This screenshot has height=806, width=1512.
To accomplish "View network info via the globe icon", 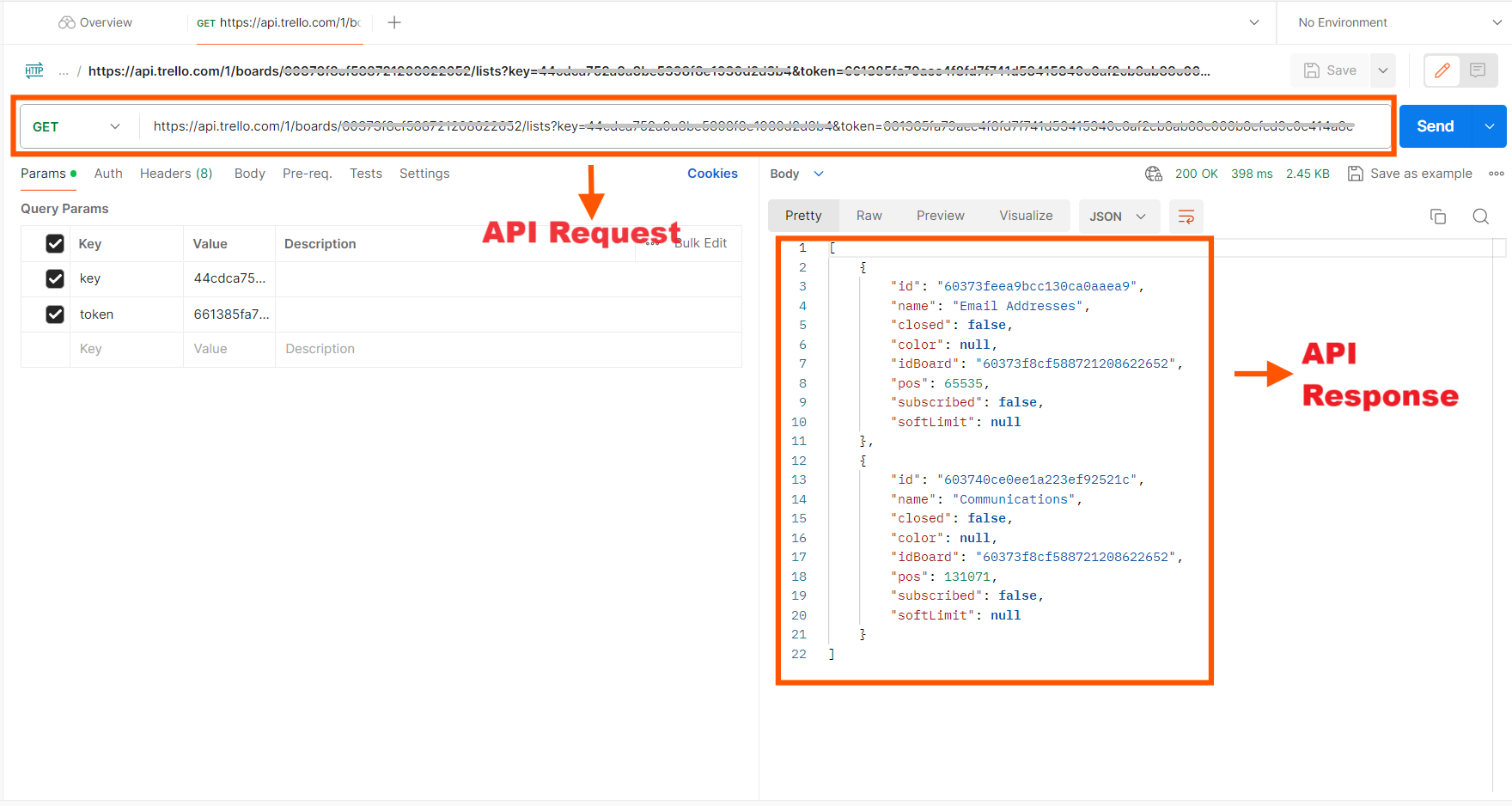I will point(1153,173).
